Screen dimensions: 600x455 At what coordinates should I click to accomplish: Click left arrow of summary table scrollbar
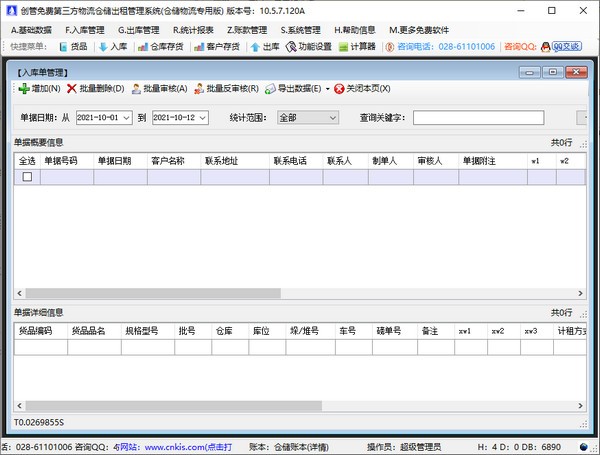pyautogui.click(x=20, y=294)
